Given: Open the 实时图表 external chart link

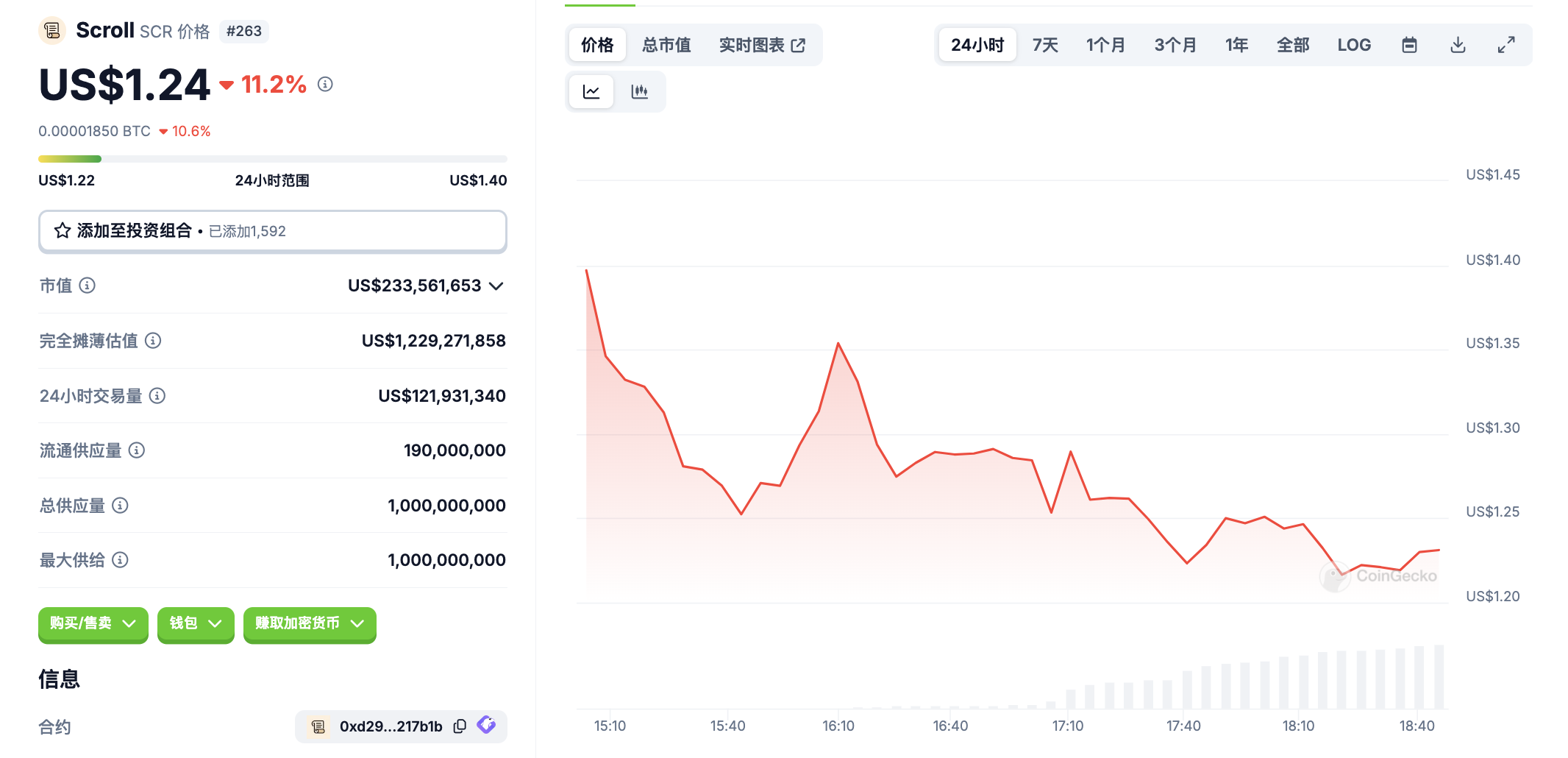Looking at the screenshot, I should pyautogui.click(x=762, y=45).
